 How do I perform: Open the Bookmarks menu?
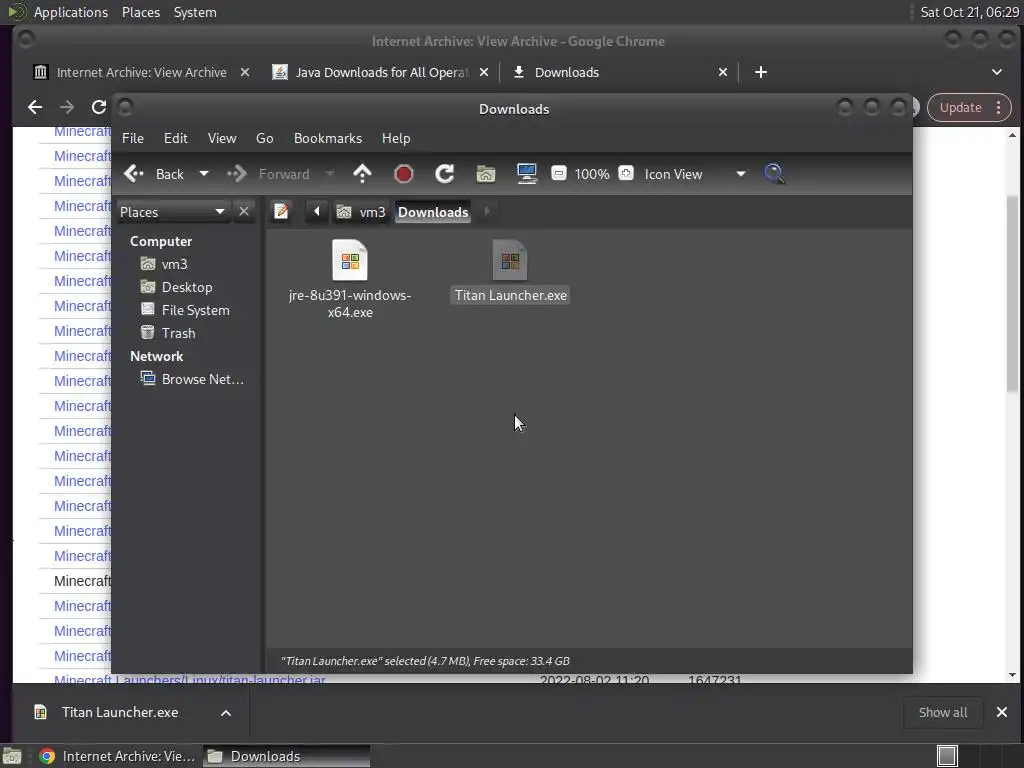(x=328, y=138)
